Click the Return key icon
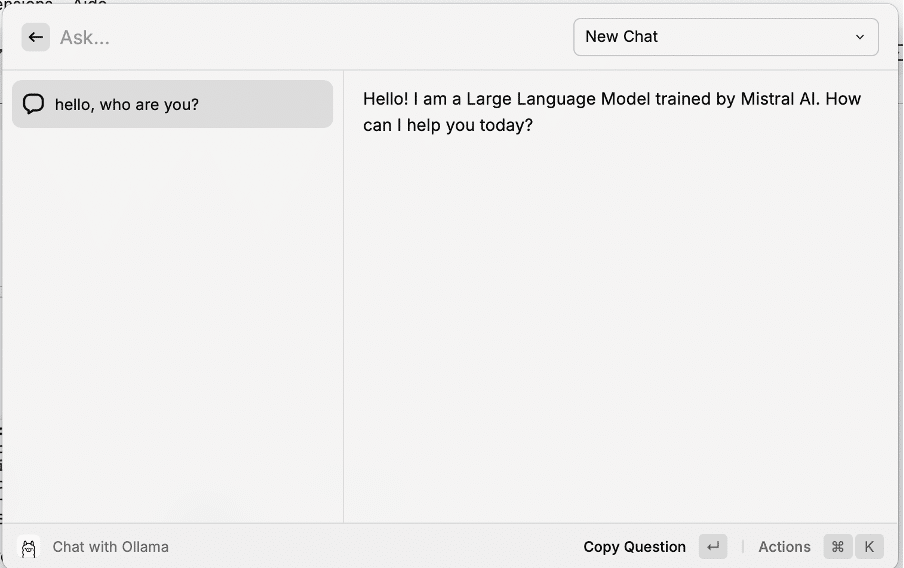 [713, 547]
